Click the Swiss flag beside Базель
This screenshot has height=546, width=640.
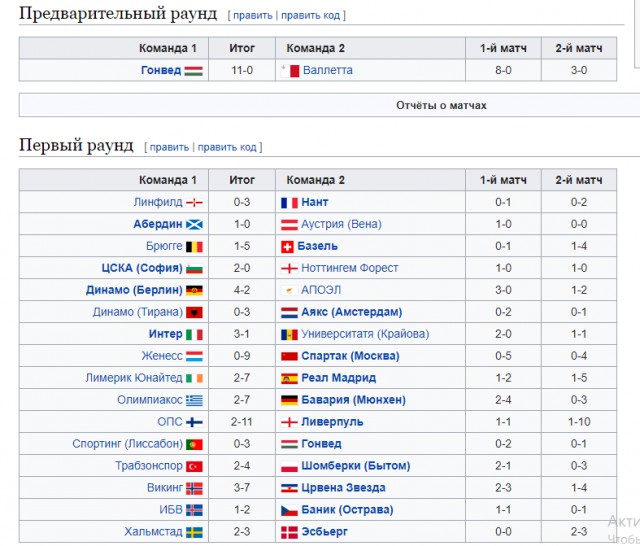pos(287,247)
